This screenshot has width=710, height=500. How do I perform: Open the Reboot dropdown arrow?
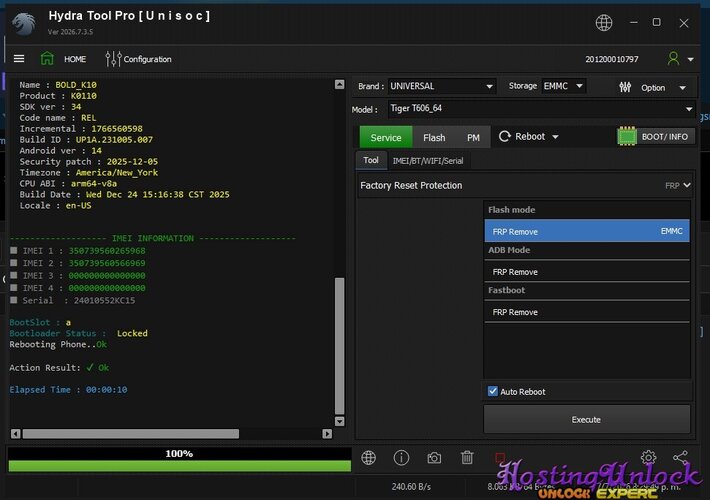pyautogui.click(x=556, y=137)
